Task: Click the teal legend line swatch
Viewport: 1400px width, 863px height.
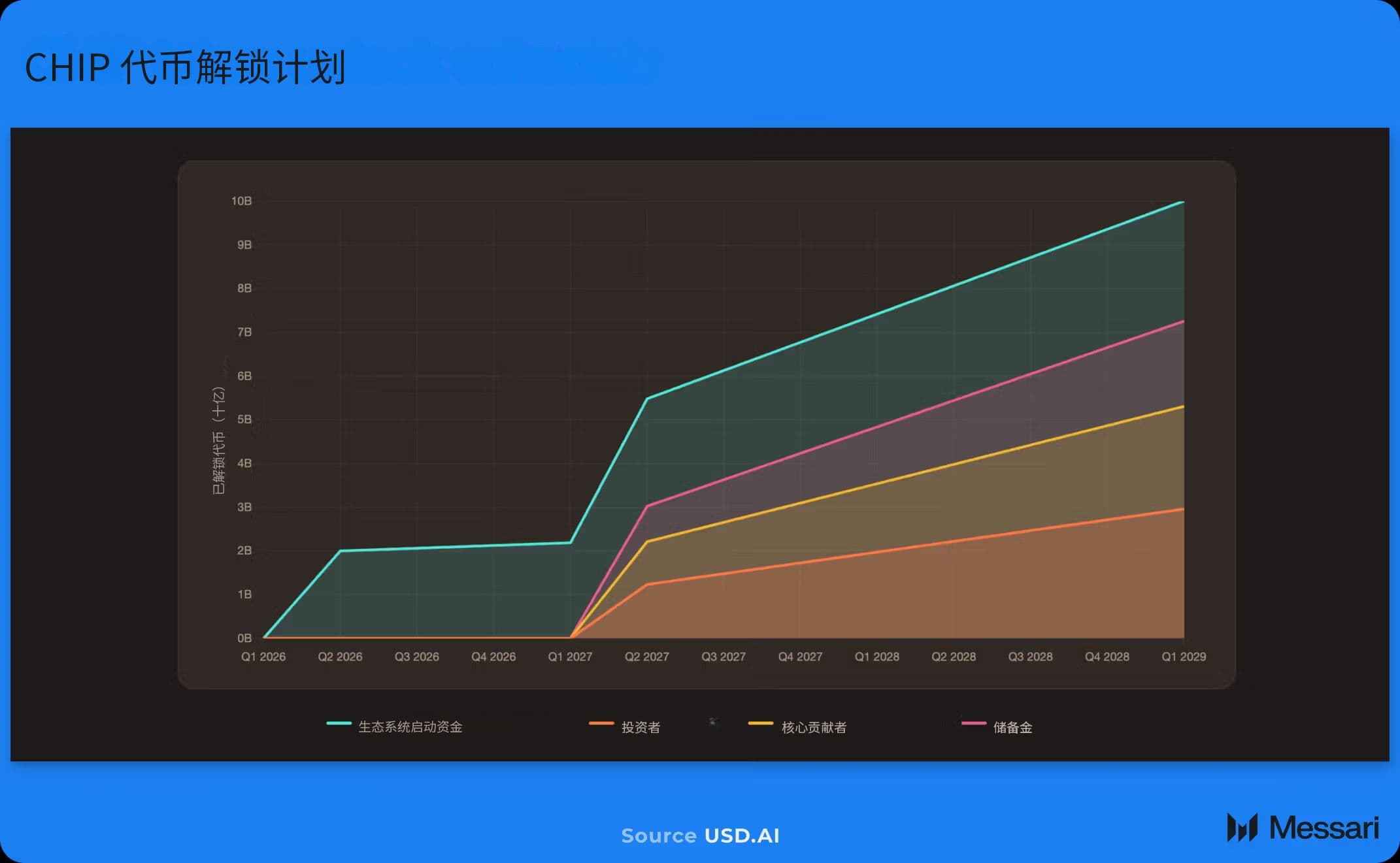Action: [339, 723]
